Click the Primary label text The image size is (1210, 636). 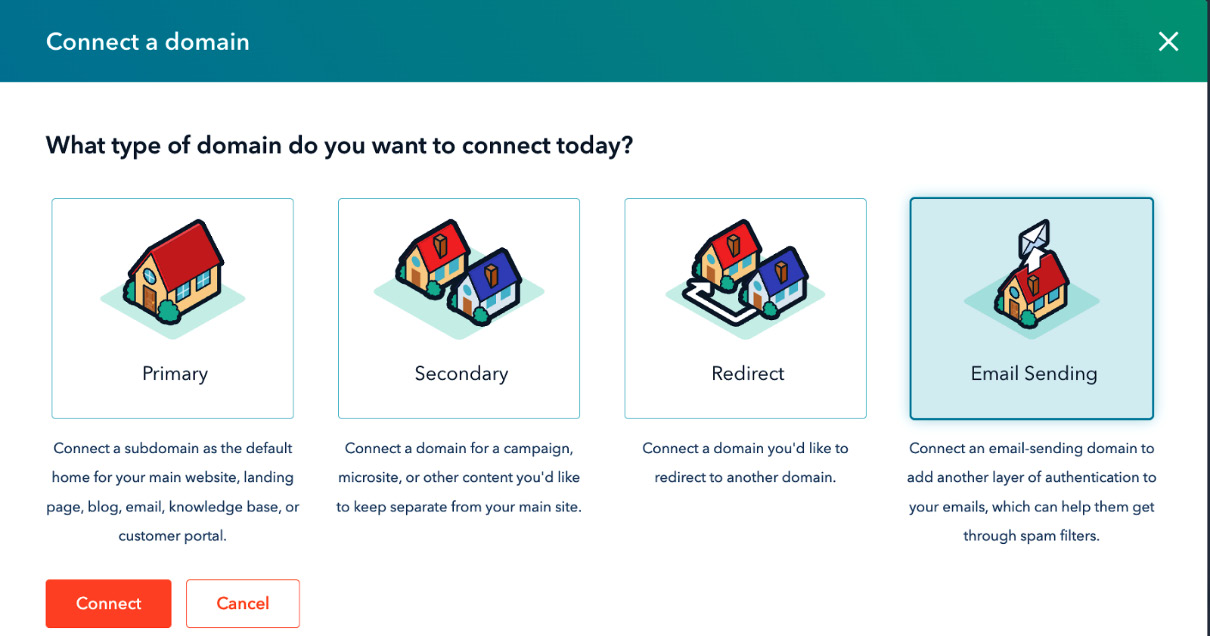tap(175, 374)
